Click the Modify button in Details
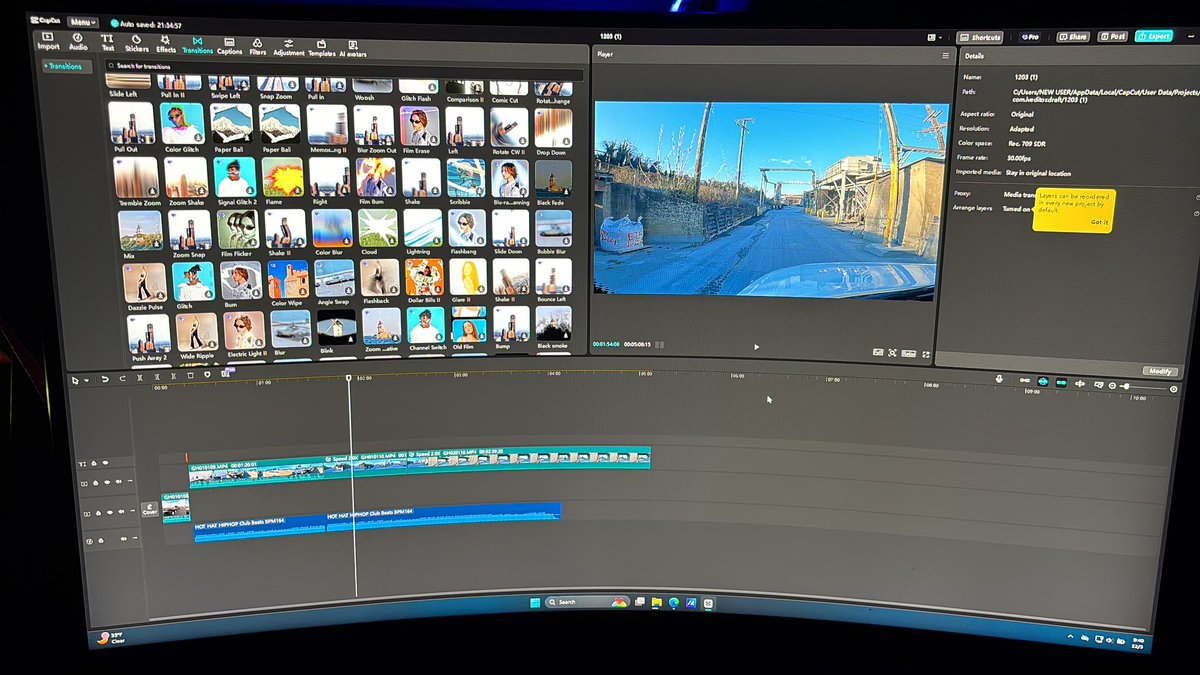The width and height of the screenshot is (1200, 675). point(1159,370)
